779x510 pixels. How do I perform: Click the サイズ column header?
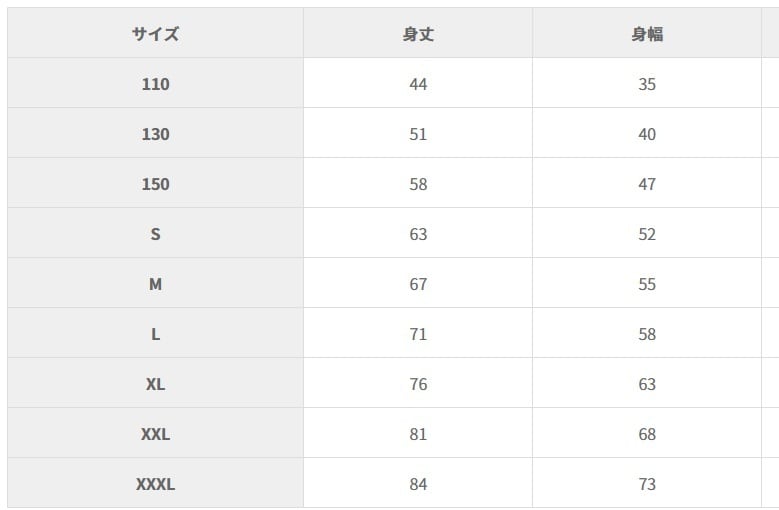pyautogui.click(x=155, y=34)
